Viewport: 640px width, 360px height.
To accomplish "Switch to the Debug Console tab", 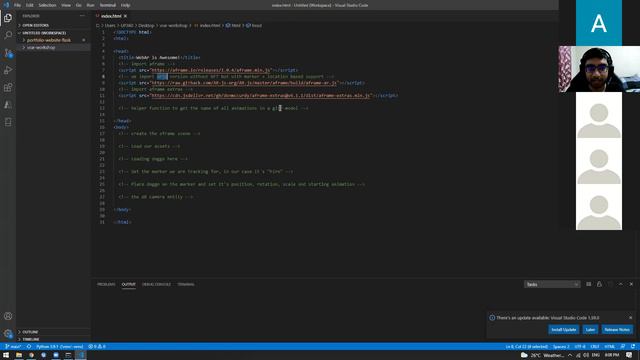I will pos(156,284).
